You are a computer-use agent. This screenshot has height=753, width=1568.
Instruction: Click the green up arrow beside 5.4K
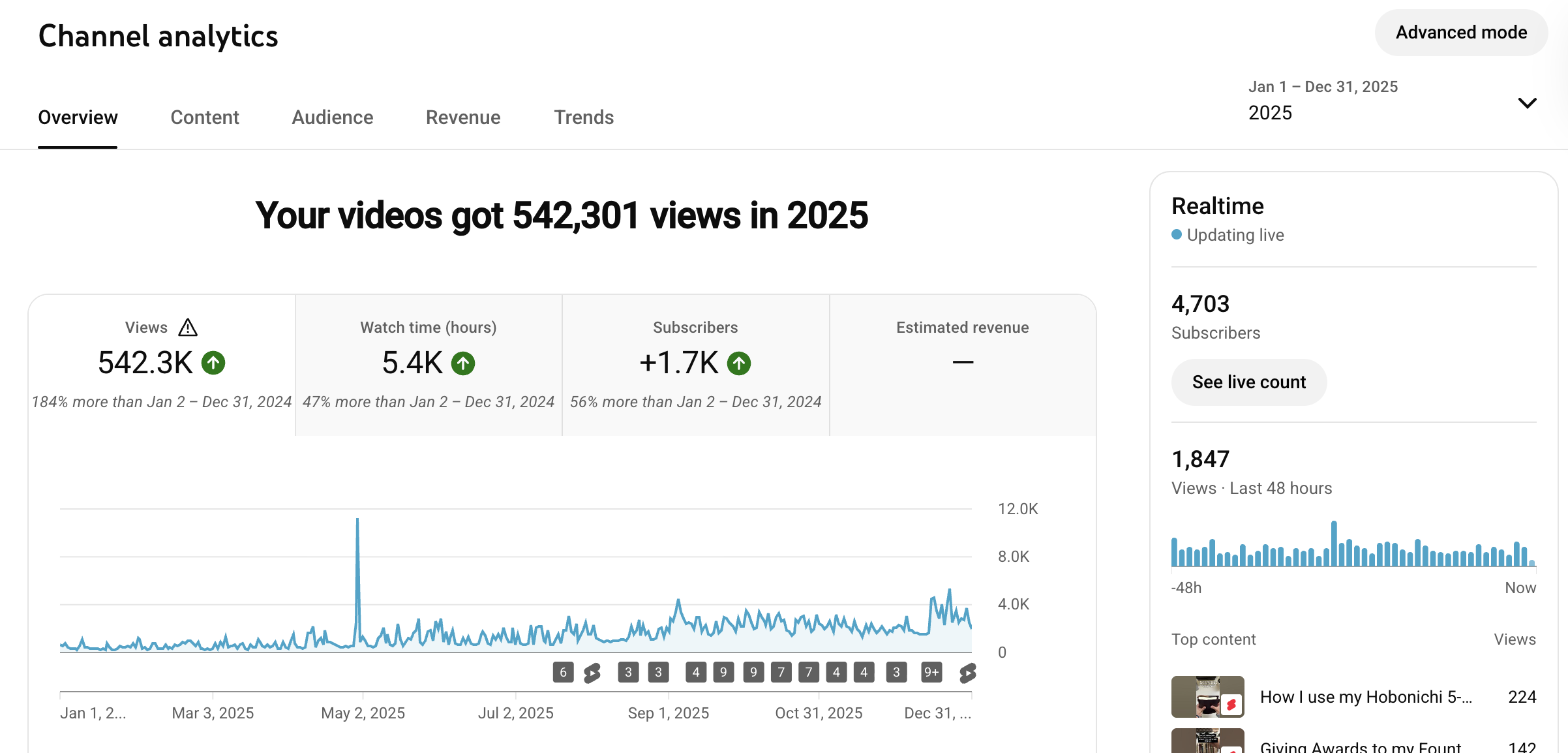[x=463, y=363]
